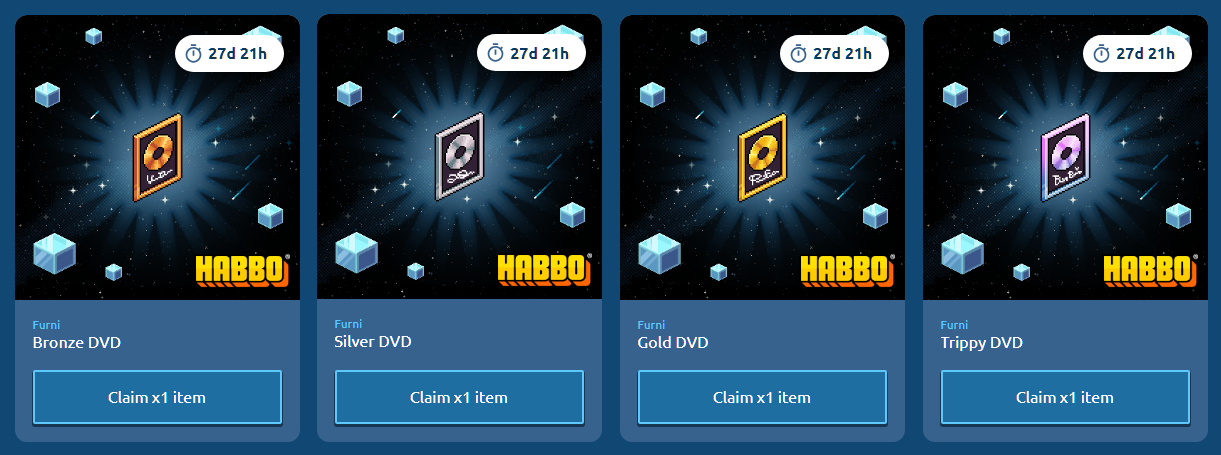The height and width of the screenshot is (455, 1221).
Task: Click the Habbo logo on Trippy DVD card
Action: point(1151,270)
